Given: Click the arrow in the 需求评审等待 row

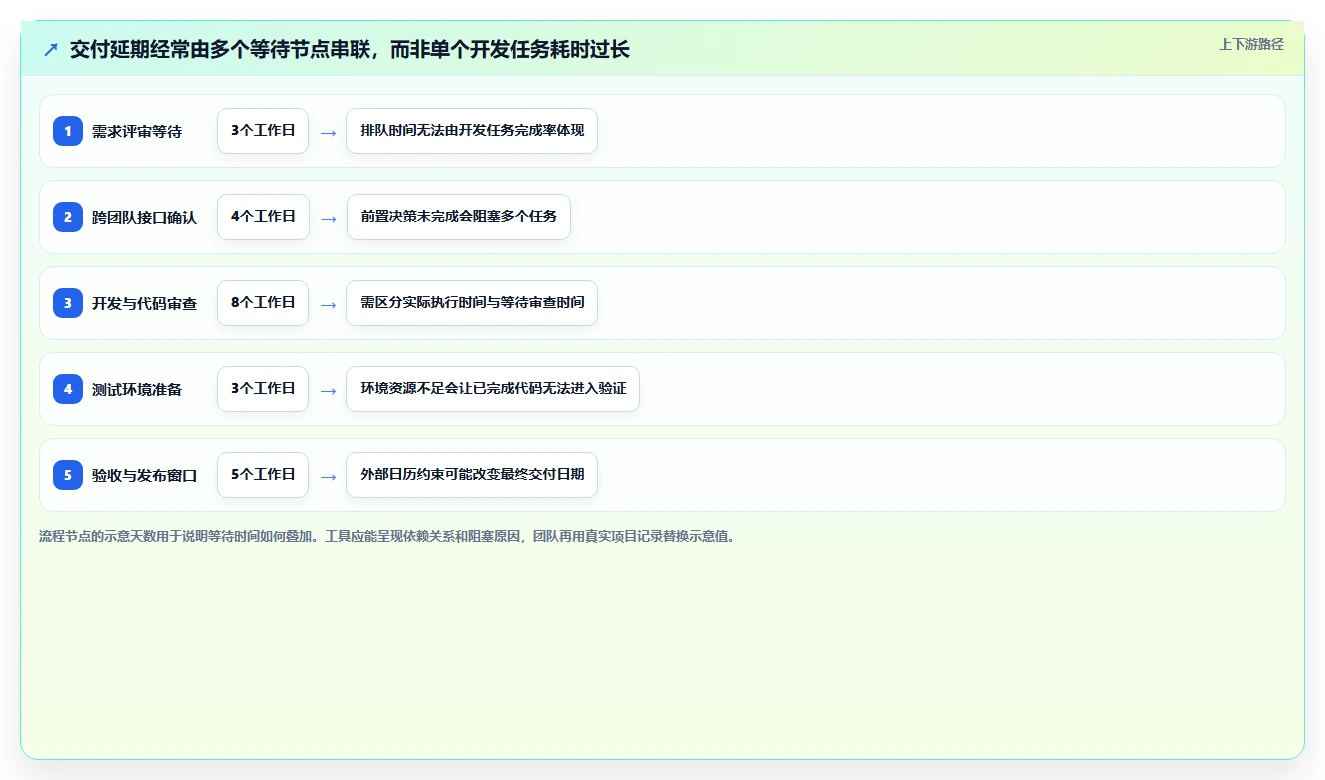Looking at the screenshot, I should [328, 132].
